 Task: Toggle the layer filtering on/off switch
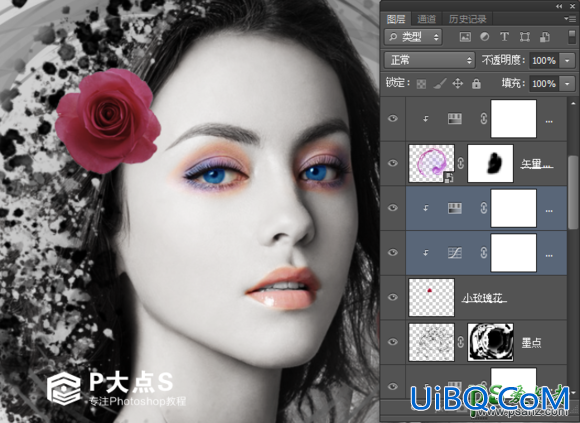coord(571,37)
